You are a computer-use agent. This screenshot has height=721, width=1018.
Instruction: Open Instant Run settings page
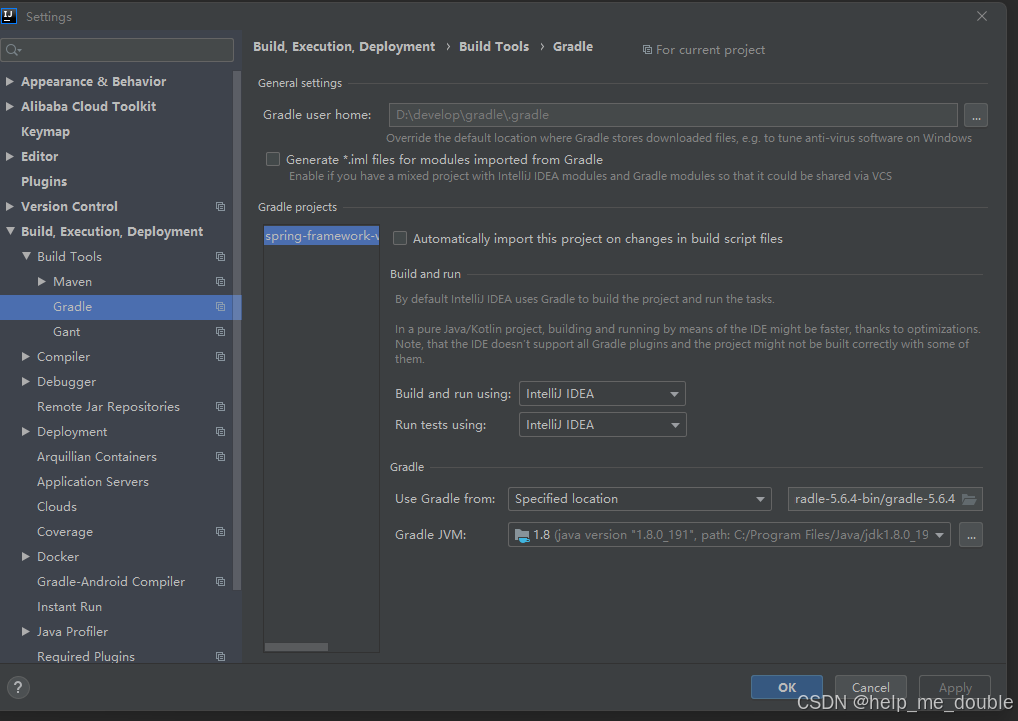click(69, 607)
